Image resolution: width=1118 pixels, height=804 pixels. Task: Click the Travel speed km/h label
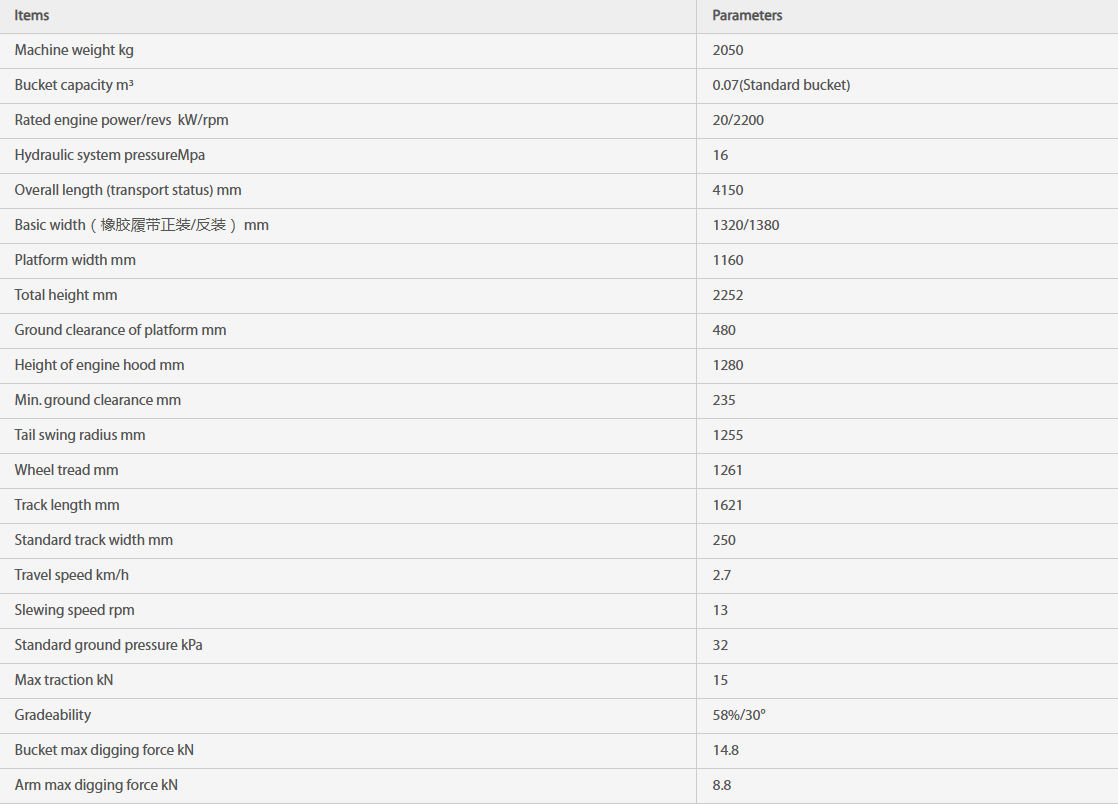tap(72, 575)
